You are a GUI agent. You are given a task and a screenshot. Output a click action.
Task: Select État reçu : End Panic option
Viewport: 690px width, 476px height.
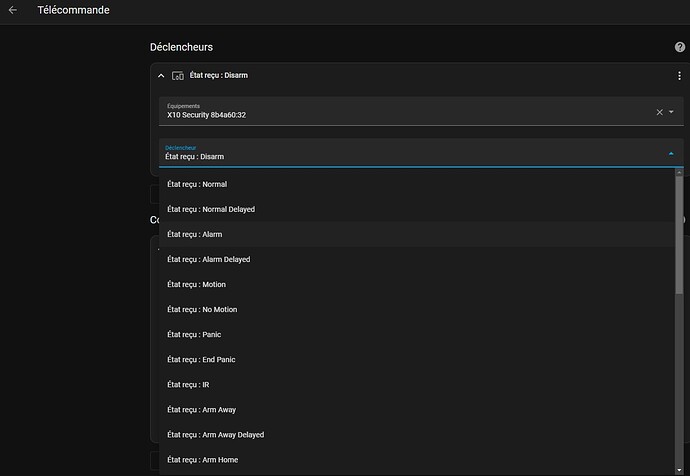click(201, 360)
